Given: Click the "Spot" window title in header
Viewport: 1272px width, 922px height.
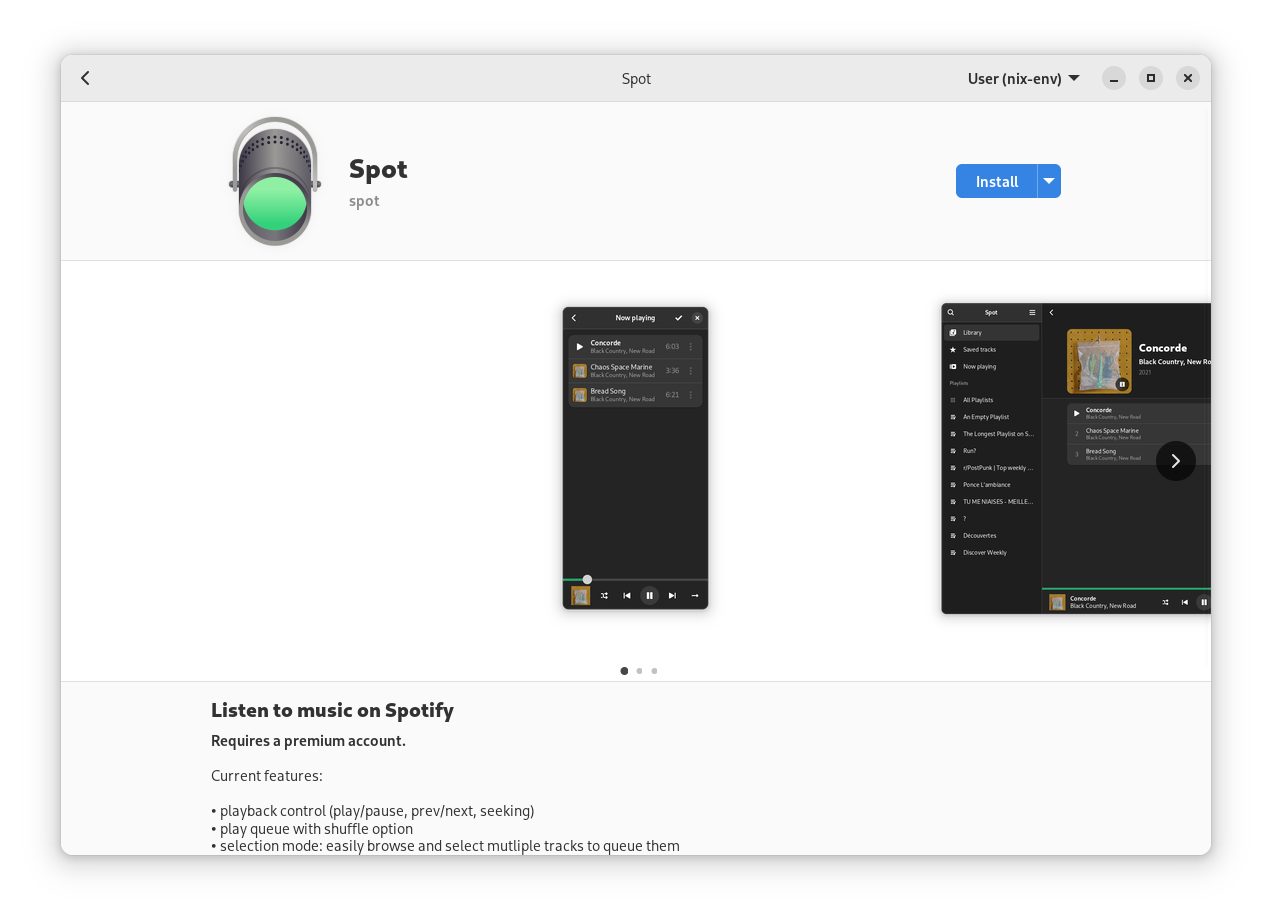Looking at the screenshot, I should click(636, 79).
